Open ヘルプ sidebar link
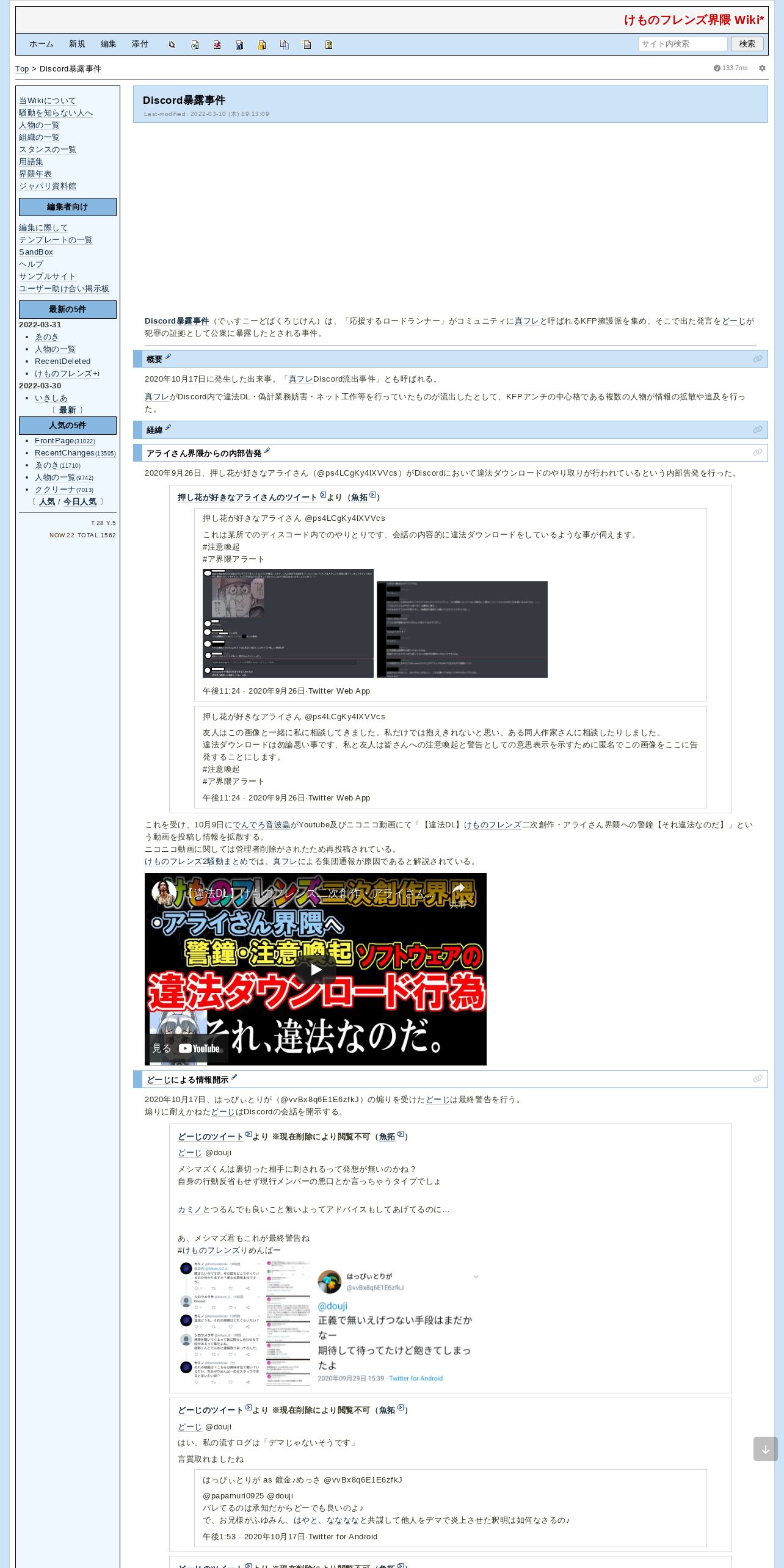The image size is (784, 1568). (31, 264)
